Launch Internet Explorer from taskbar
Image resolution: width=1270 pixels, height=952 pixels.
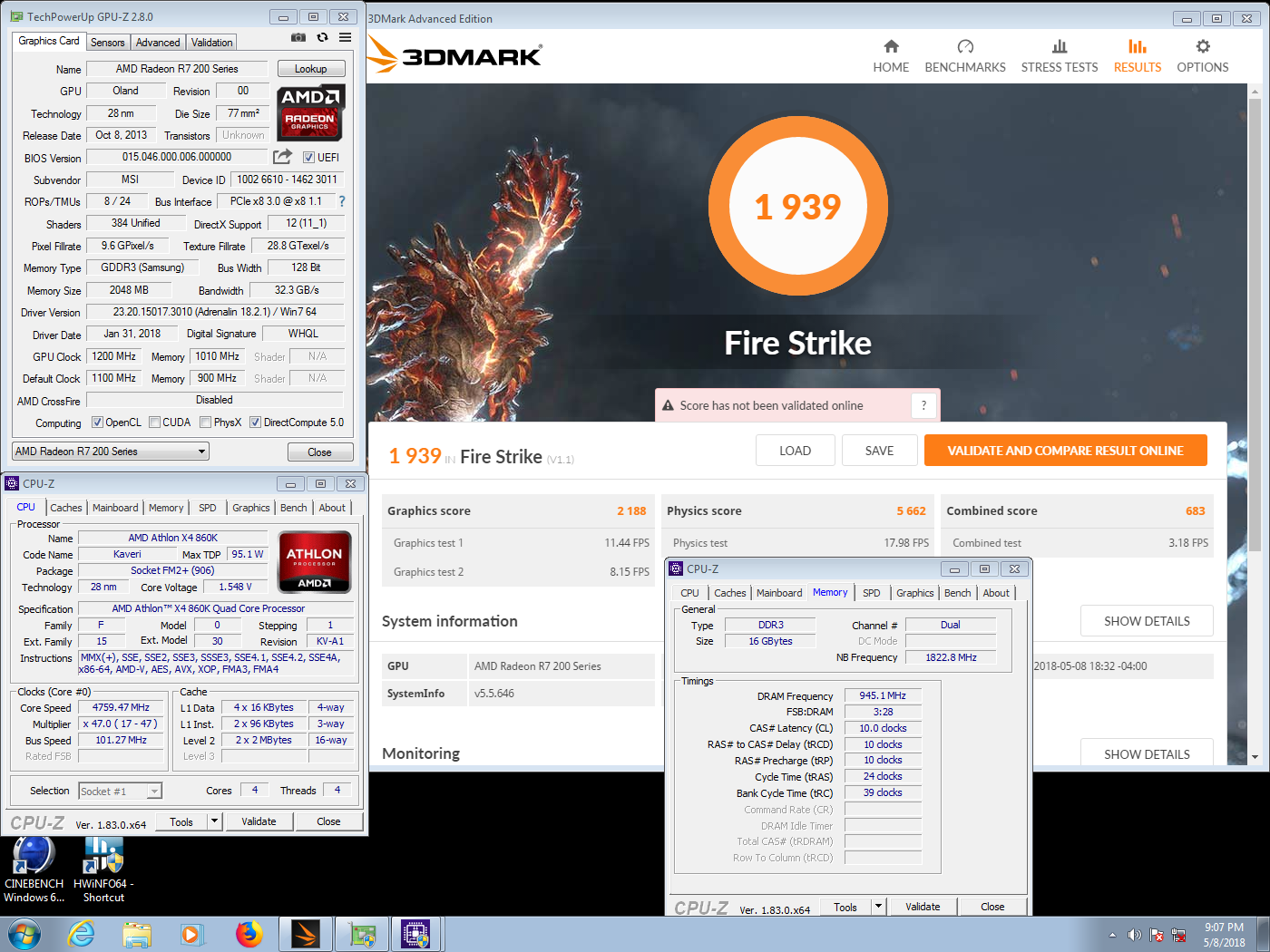[82, 934]
